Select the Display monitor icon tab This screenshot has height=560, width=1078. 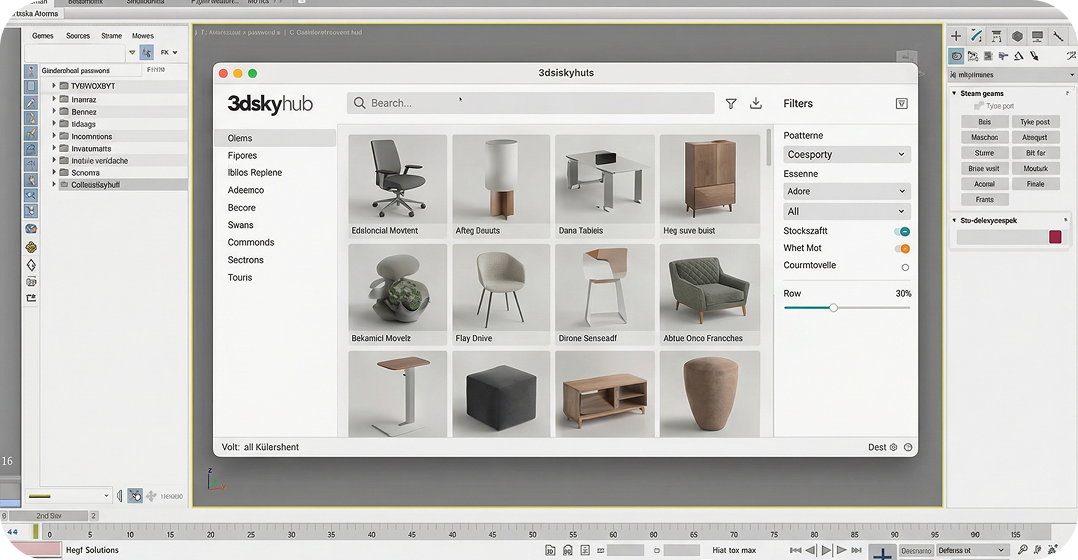click(1037, 36)
